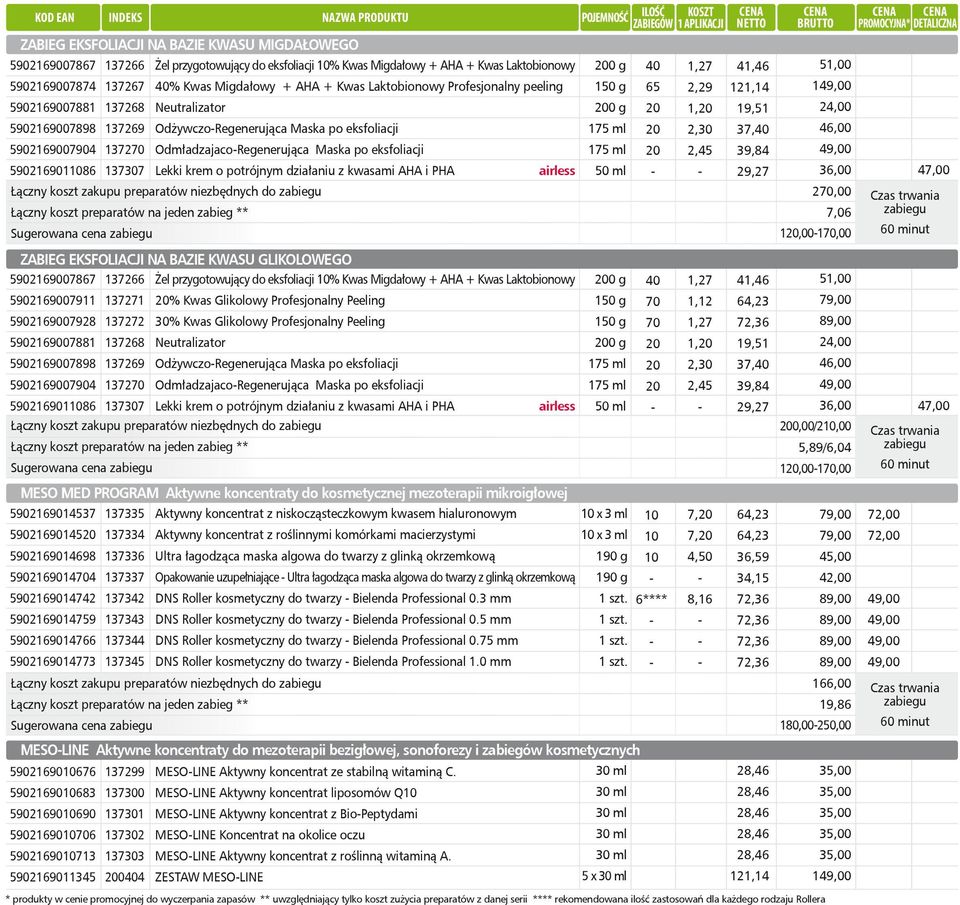Click the CENA BRUTTO column header
Viewport: 960px width, 905px height.
tap(816, 18)
